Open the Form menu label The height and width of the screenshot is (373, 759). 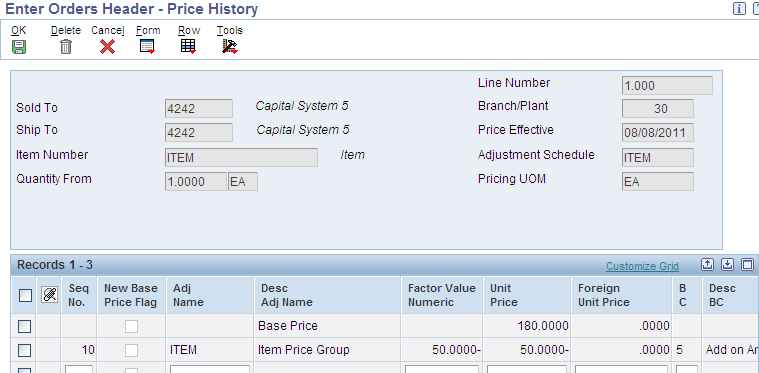tap(148, 30)
